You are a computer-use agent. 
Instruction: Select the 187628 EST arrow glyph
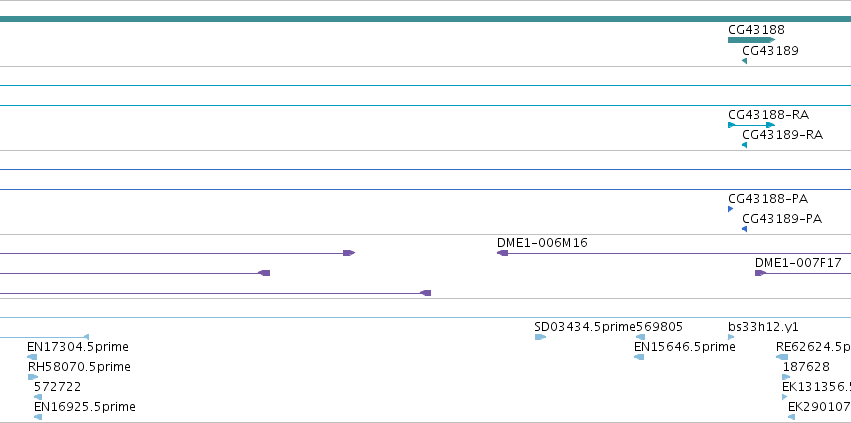coord(786,377)
